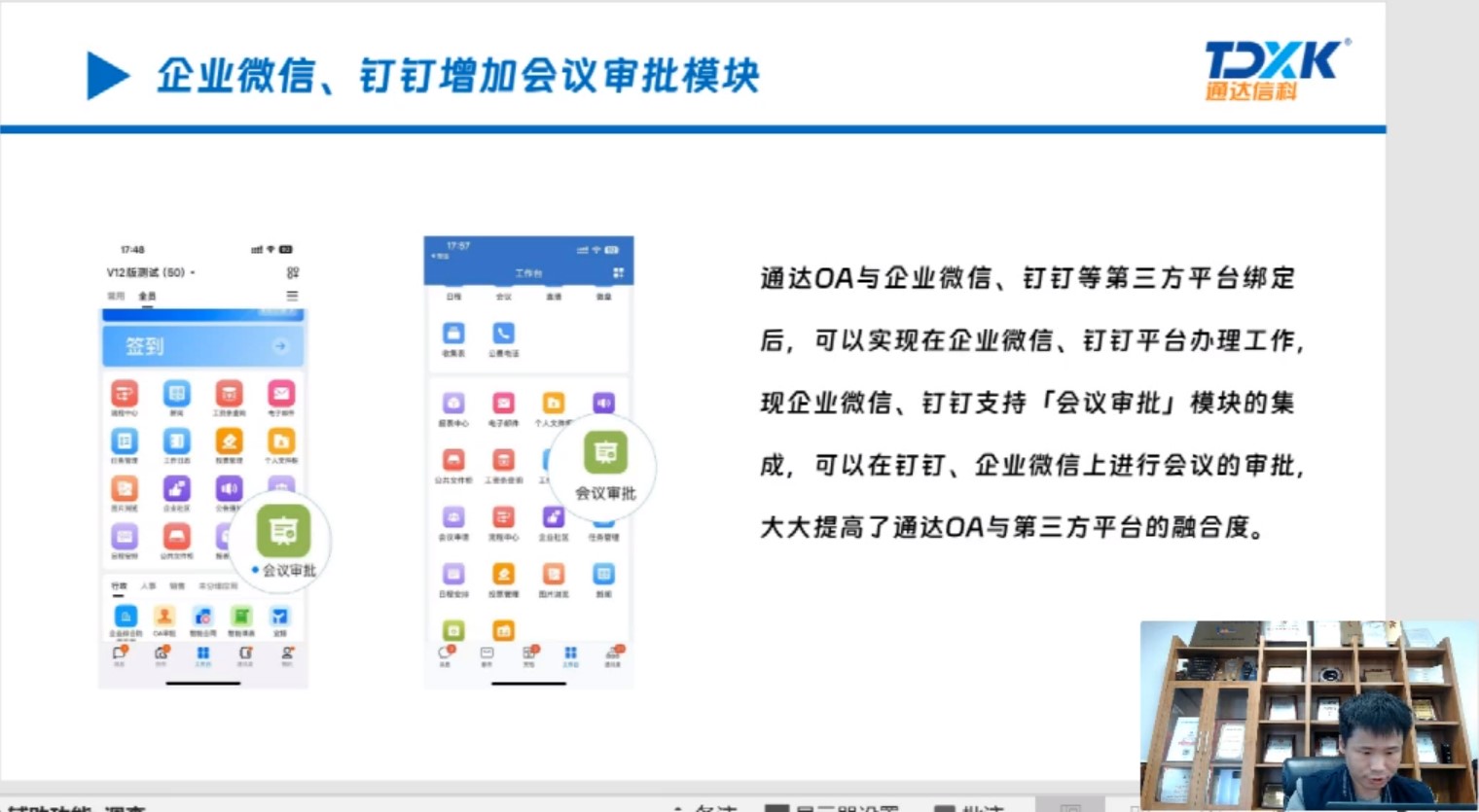Select 日程 tab under 工作台 header
Viewport: 1479px width, 812px height.
point(453,296)
